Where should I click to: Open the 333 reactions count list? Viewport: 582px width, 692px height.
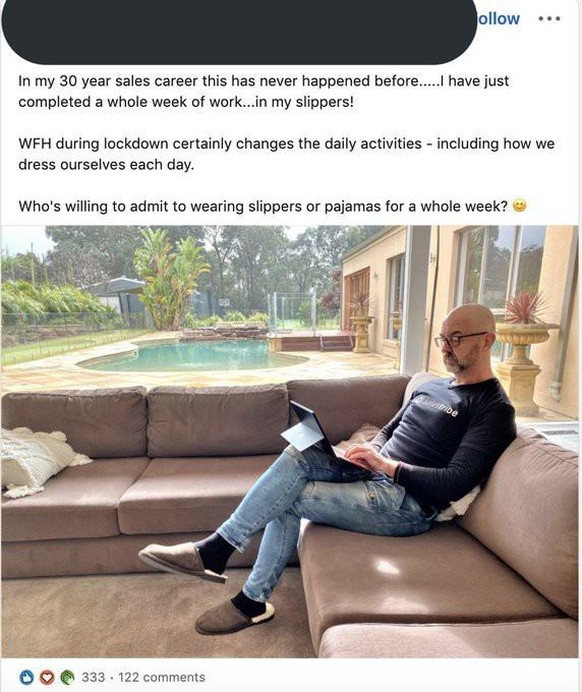[93, 677]
